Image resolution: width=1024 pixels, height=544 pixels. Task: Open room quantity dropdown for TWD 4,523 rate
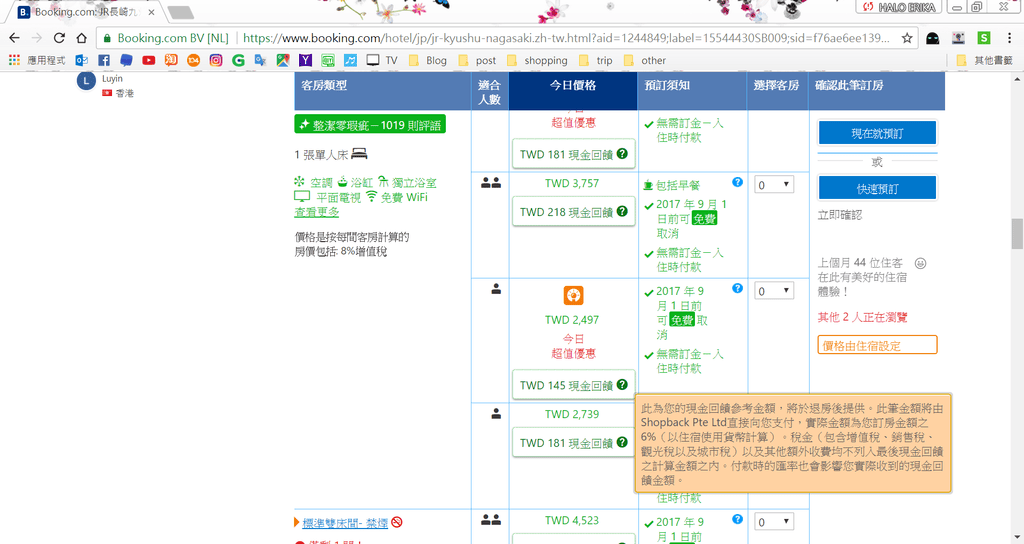774,522
